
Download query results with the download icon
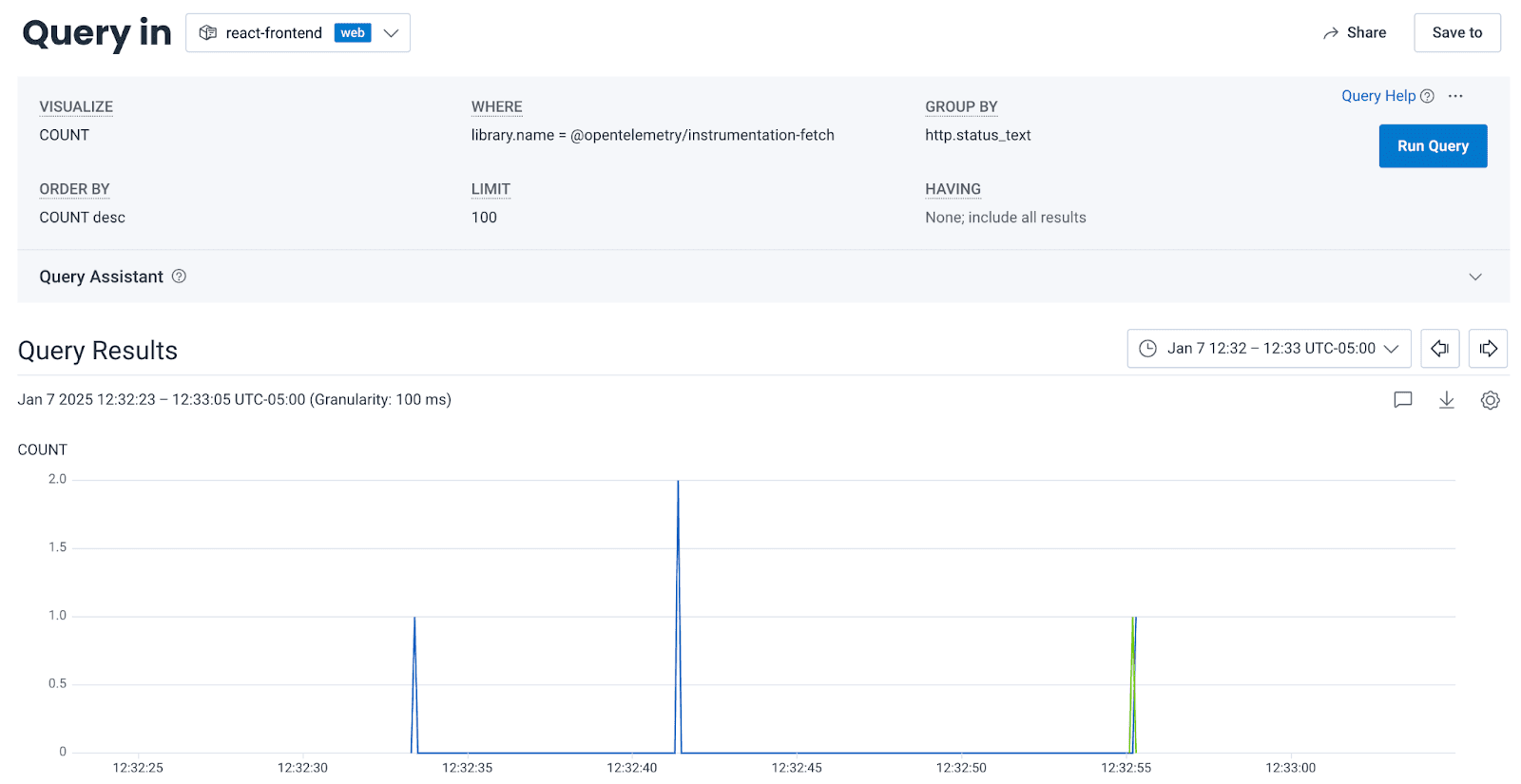pyautogui.click(x=1446, y=400)
